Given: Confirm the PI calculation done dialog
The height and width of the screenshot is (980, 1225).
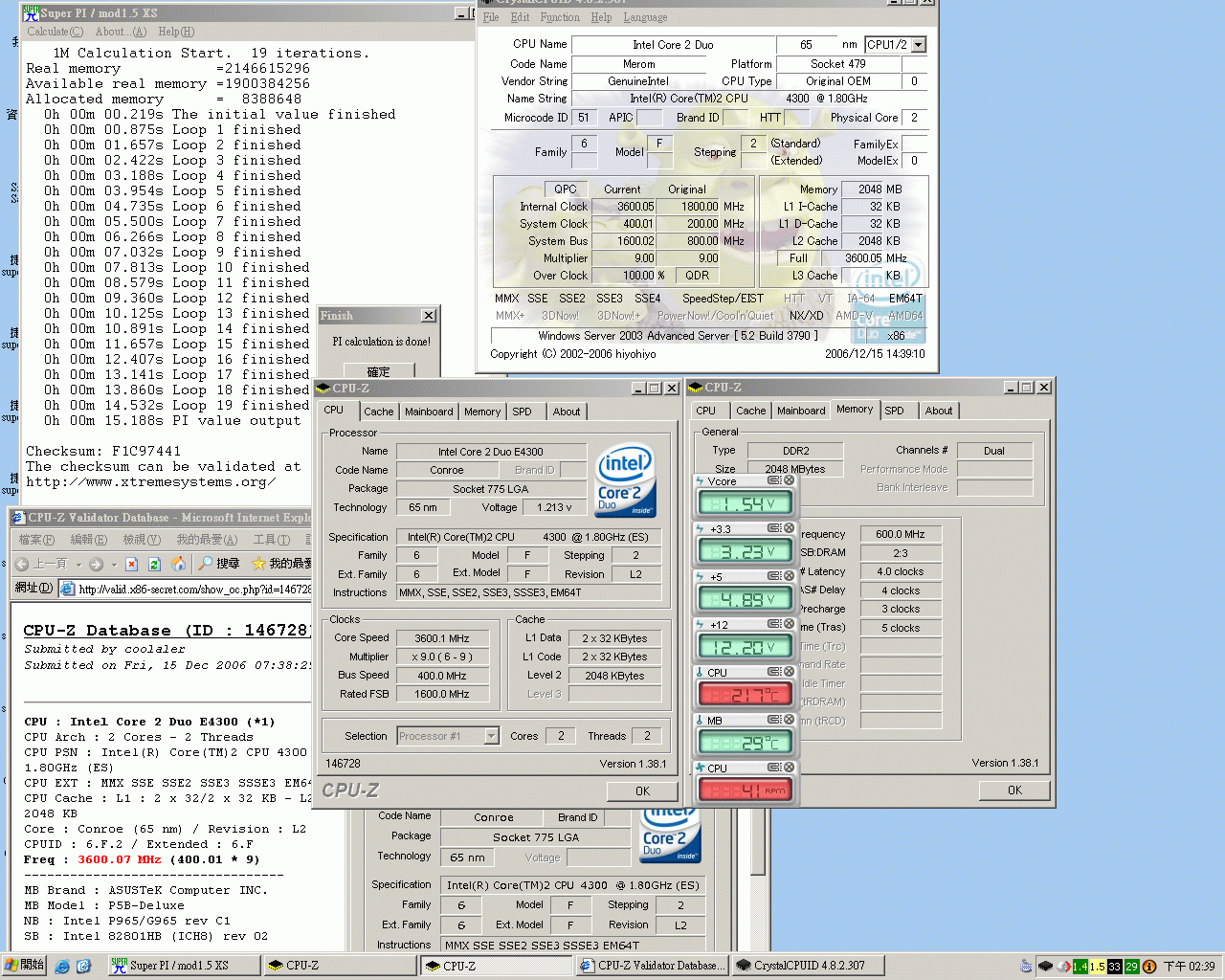Looking at the screenshot, I should [379, 371].
